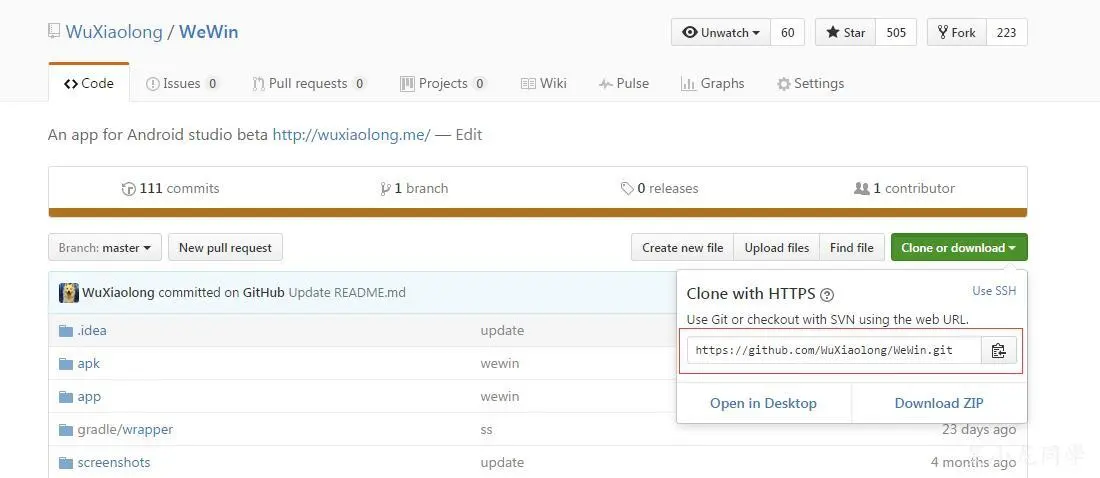1100x478 pixels.
Task: View the 223 forks count
Action: (x=1007, y=32)
